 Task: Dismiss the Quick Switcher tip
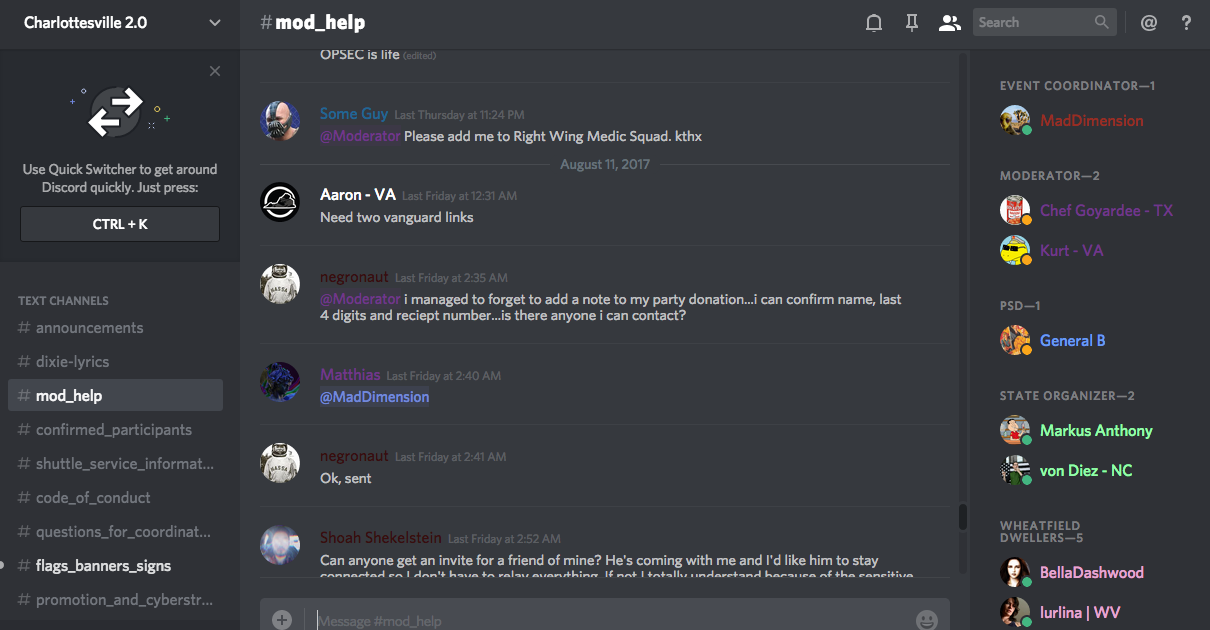pos(215,71)
